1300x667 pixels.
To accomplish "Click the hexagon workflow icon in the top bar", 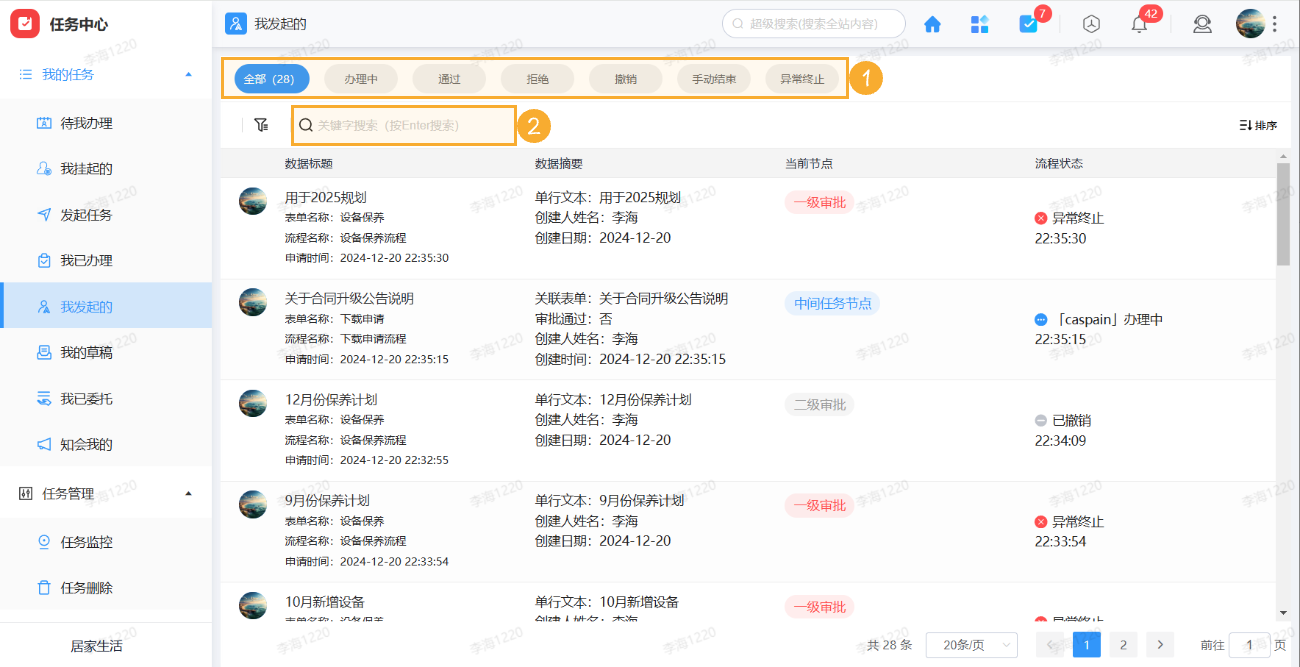I will pyautogui.click(x=1091, y=23).
